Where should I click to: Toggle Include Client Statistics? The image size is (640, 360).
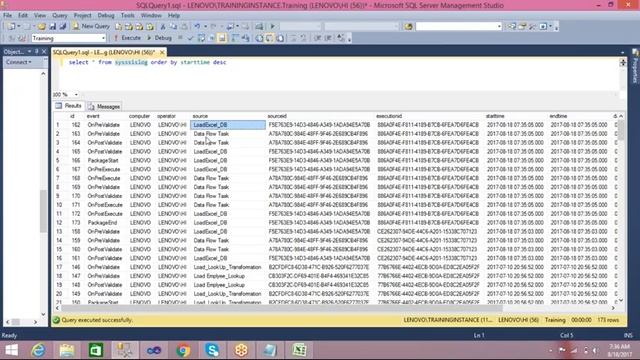(245, 38)
